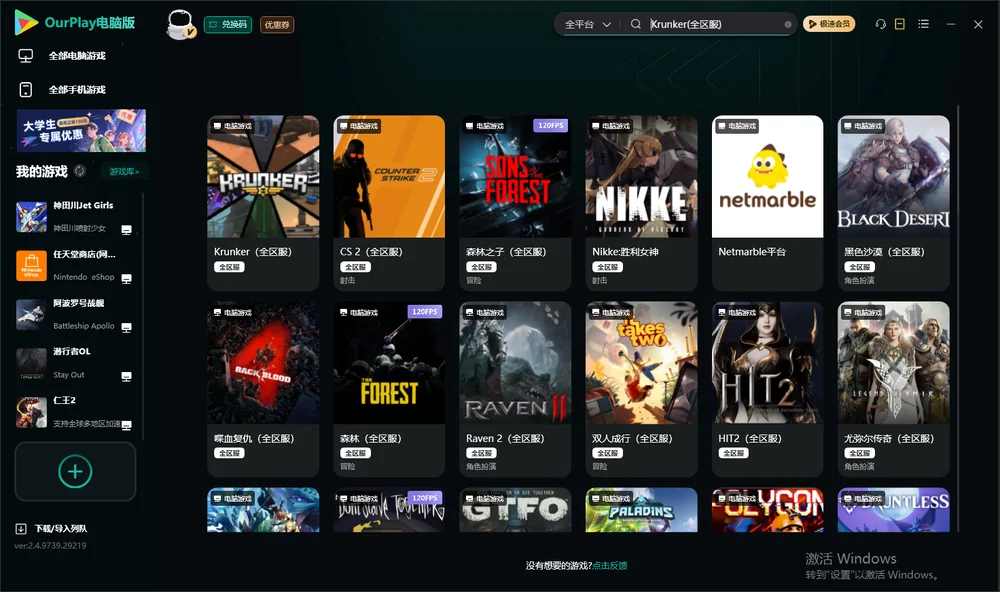The height and width of the screenshot is (592, 1000).
Task: Open the user avatar profile
Action: click(180, 24)
